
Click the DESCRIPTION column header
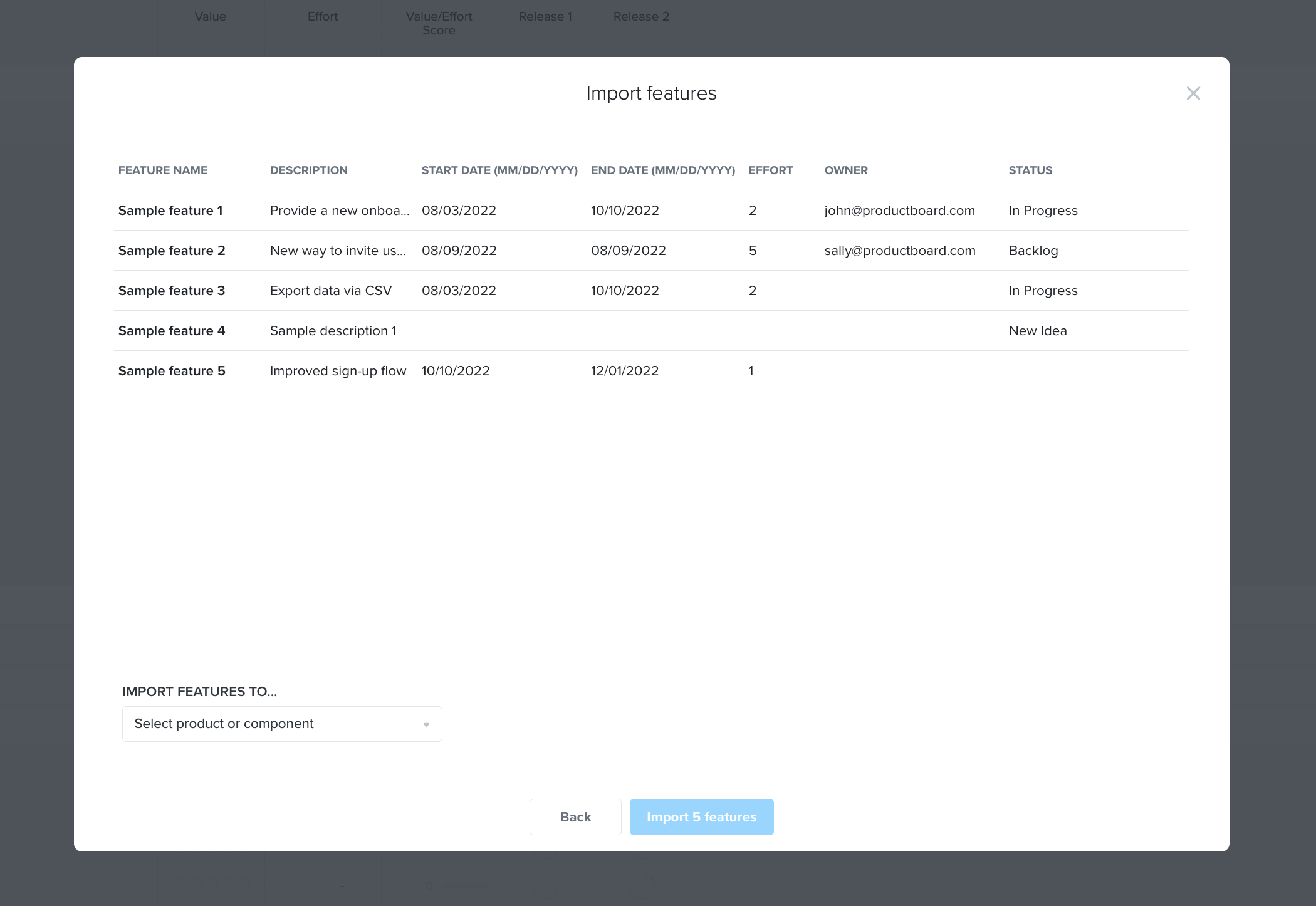pyautogui.click(x=309, y=170)
